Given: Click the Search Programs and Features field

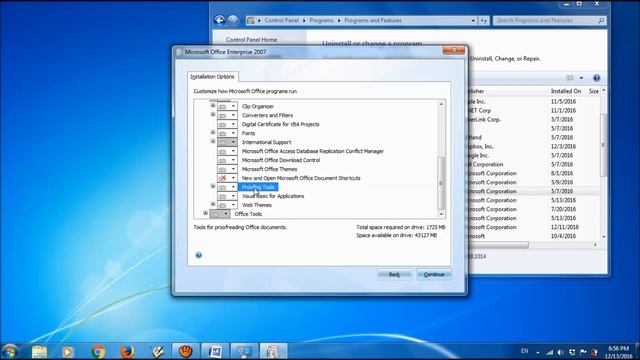Looking at the screenshot, I should [549, 20].
